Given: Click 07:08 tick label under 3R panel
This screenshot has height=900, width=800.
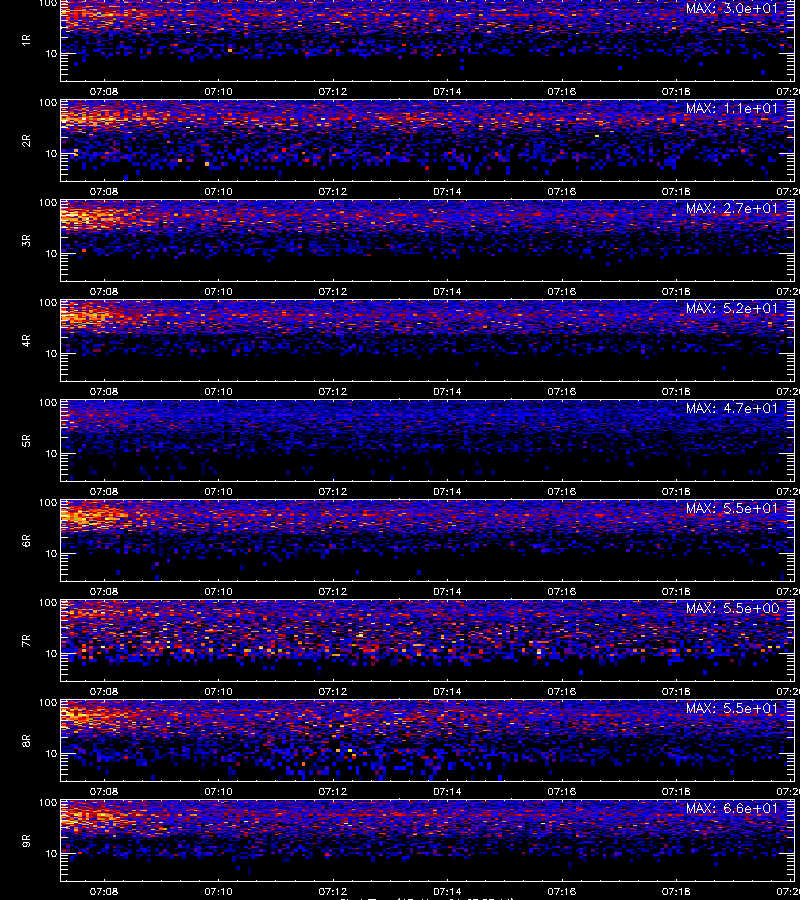Looking at the screenshot, I should tap(104, 291).
